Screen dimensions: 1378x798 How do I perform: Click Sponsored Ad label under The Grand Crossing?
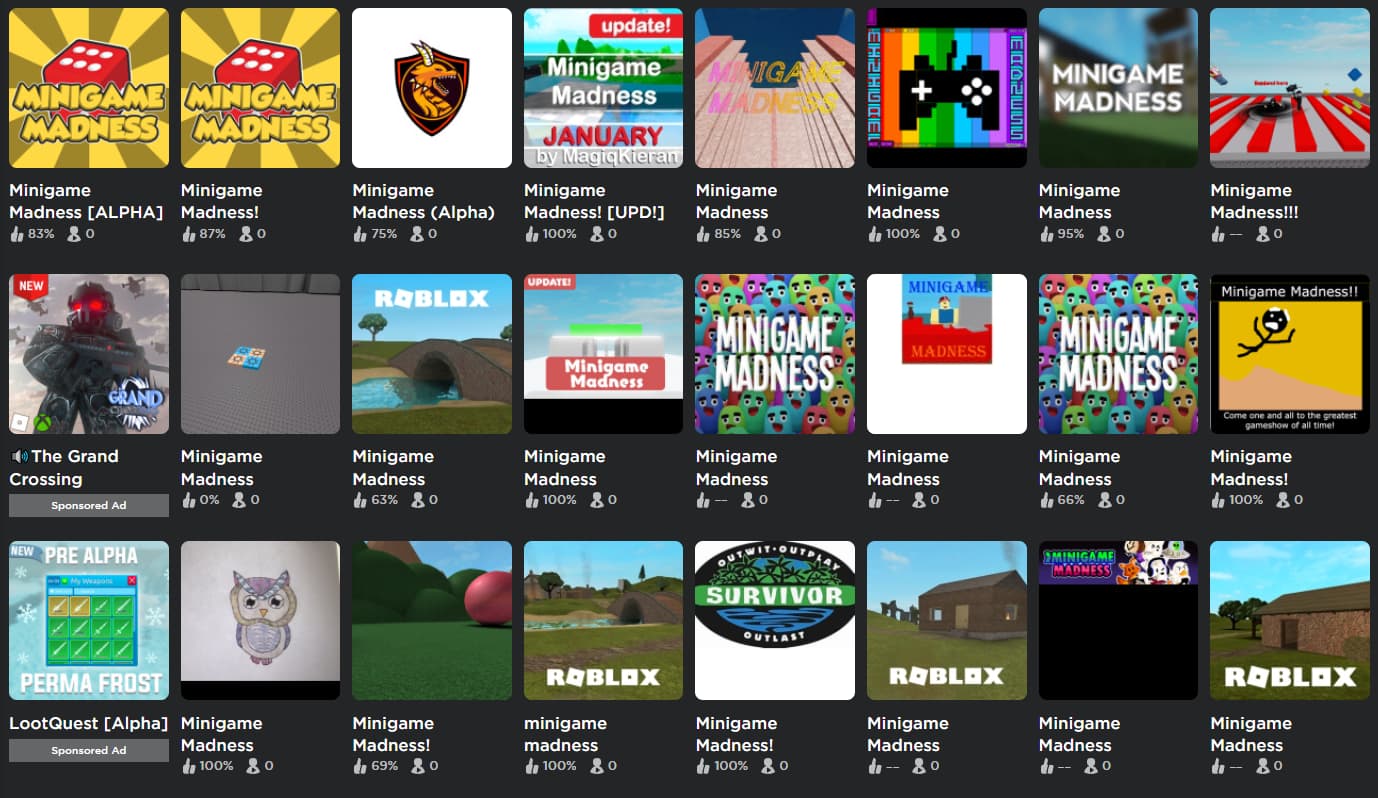[89, 505]
